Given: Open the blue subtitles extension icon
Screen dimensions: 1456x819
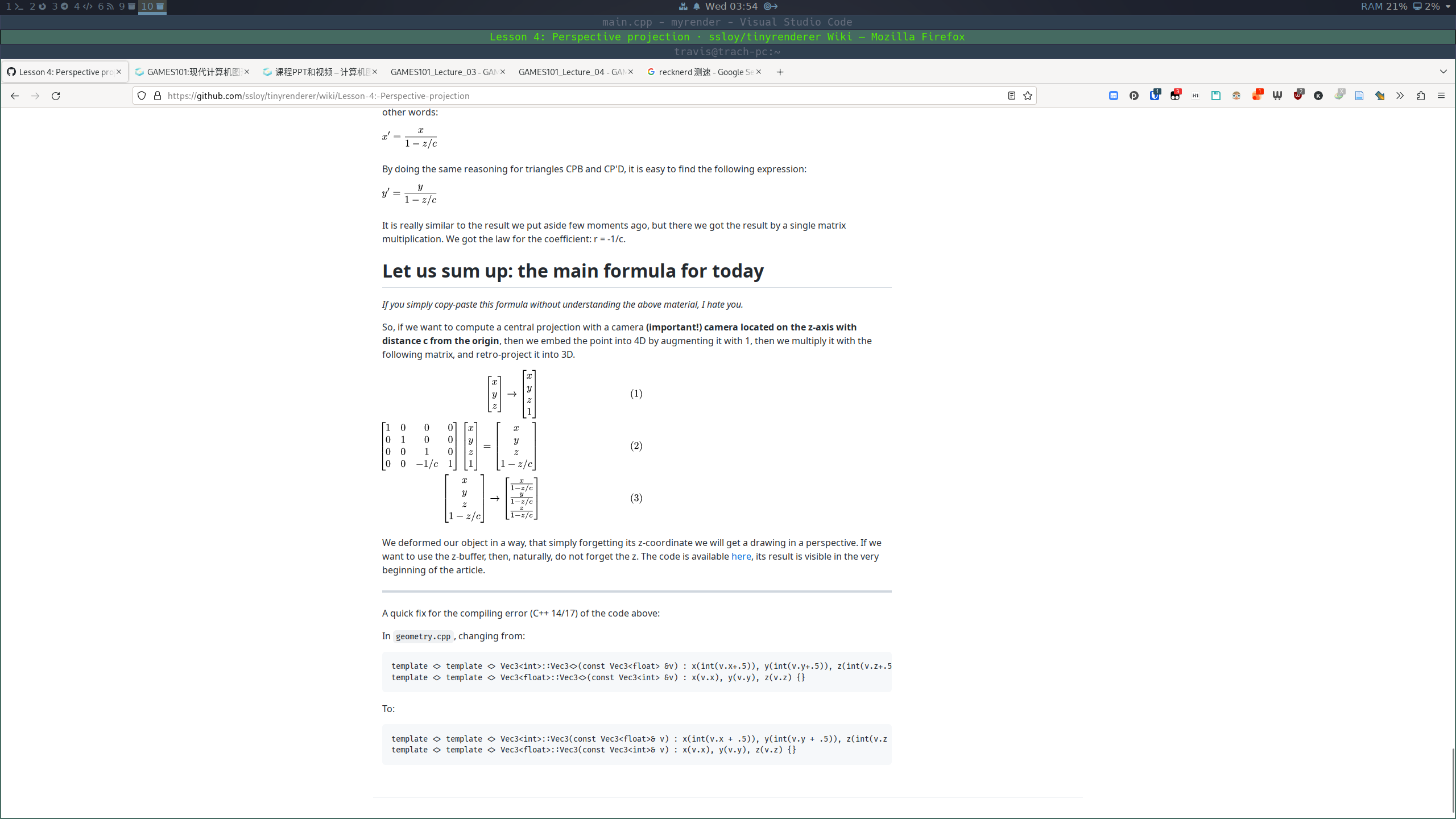Looking at the screenshot, I should tap(1114, 96).
